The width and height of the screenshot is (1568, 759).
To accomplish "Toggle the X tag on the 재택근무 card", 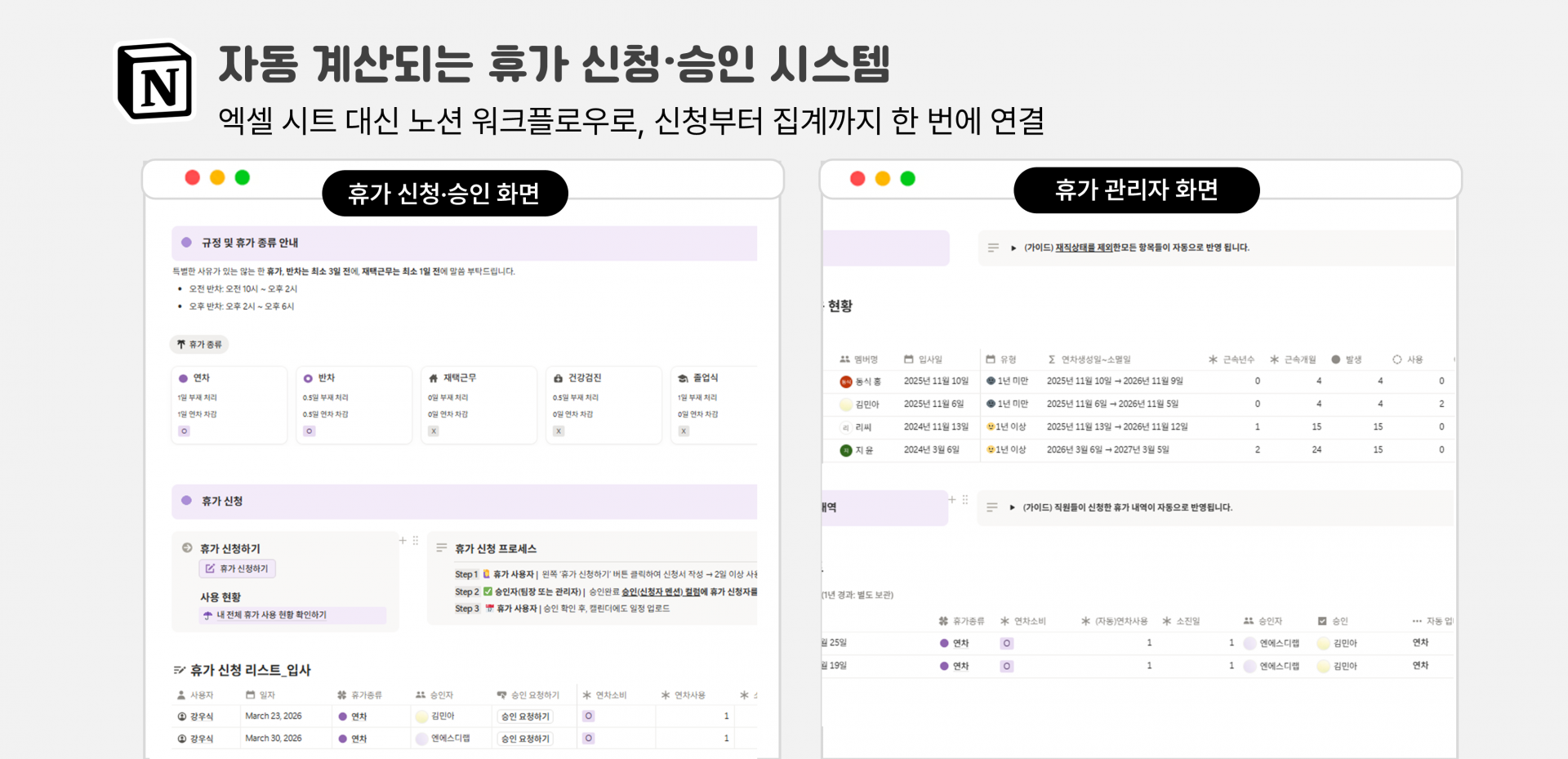I will click(x=434, y=431).
